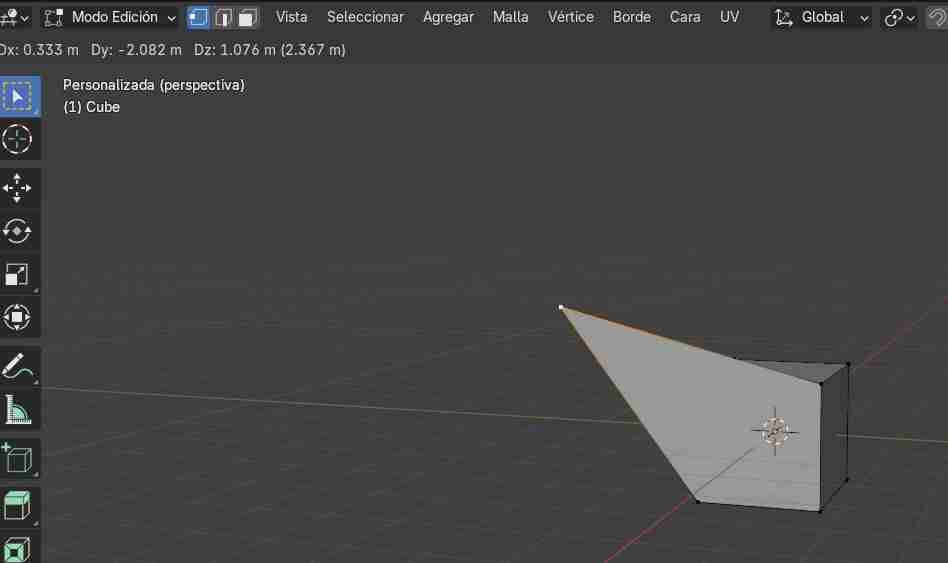Open the Global transform orientation dropdown
The image size is (948, 563).
(x=820, y=18)
